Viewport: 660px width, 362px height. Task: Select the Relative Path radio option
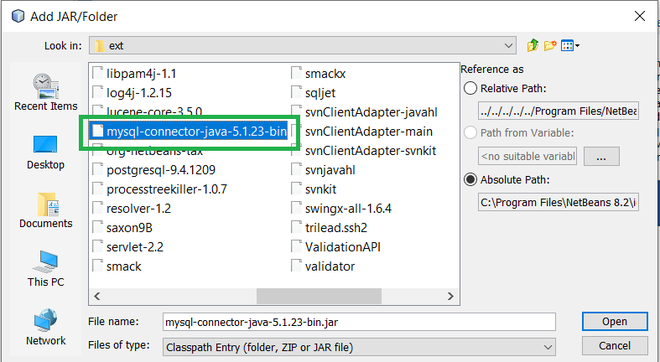point(470,88)
